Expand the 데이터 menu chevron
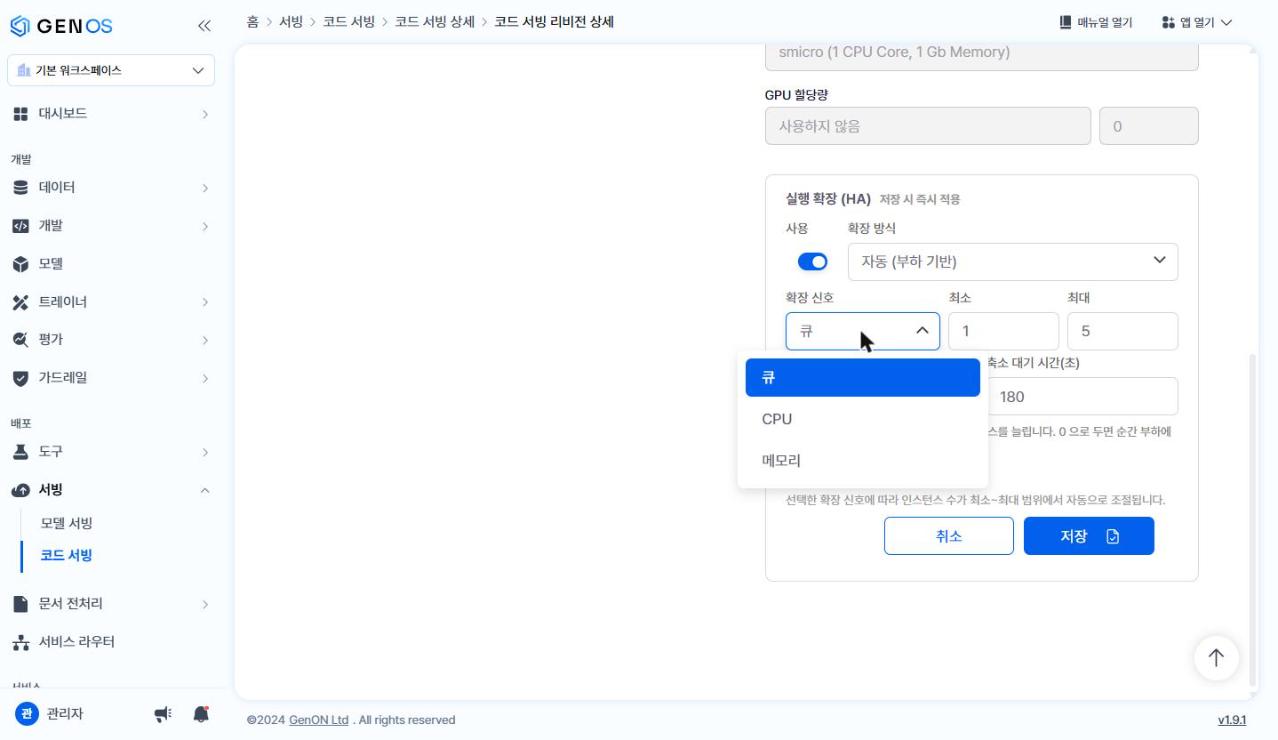Screen dimensions: 1278x740 [205, 188]
